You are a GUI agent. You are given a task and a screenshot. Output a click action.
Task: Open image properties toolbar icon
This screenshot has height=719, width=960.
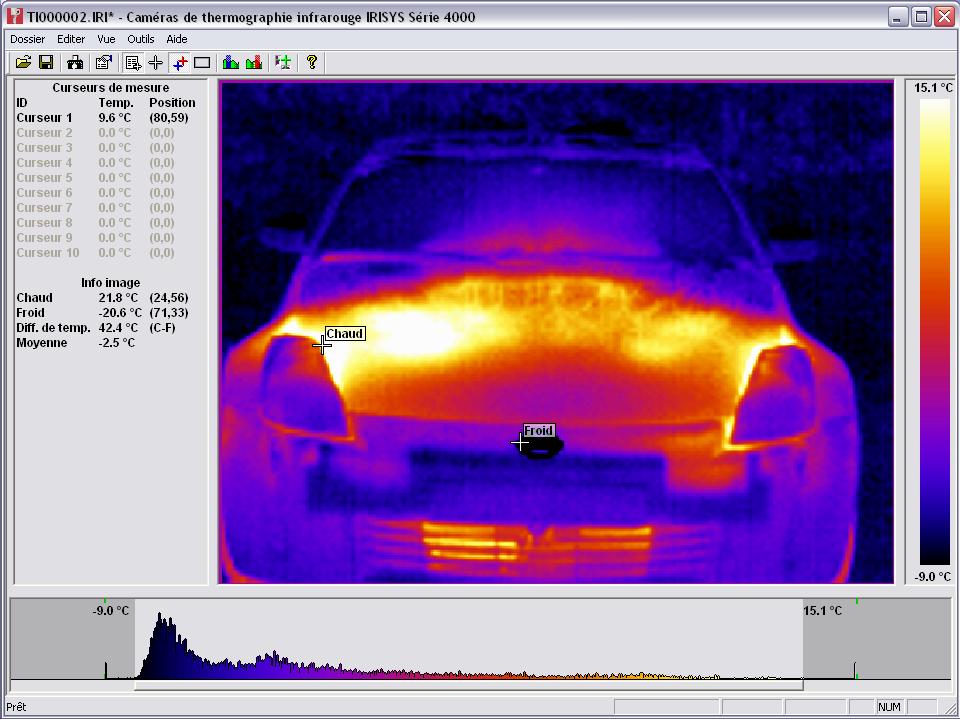click(103, 62)
